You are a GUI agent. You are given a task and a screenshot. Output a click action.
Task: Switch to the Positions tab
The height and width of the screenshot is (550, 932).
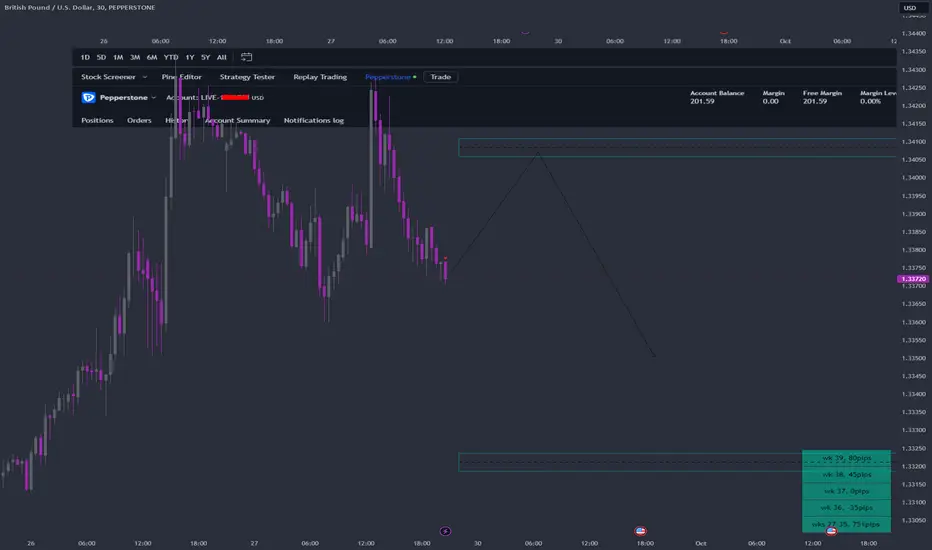97,120
